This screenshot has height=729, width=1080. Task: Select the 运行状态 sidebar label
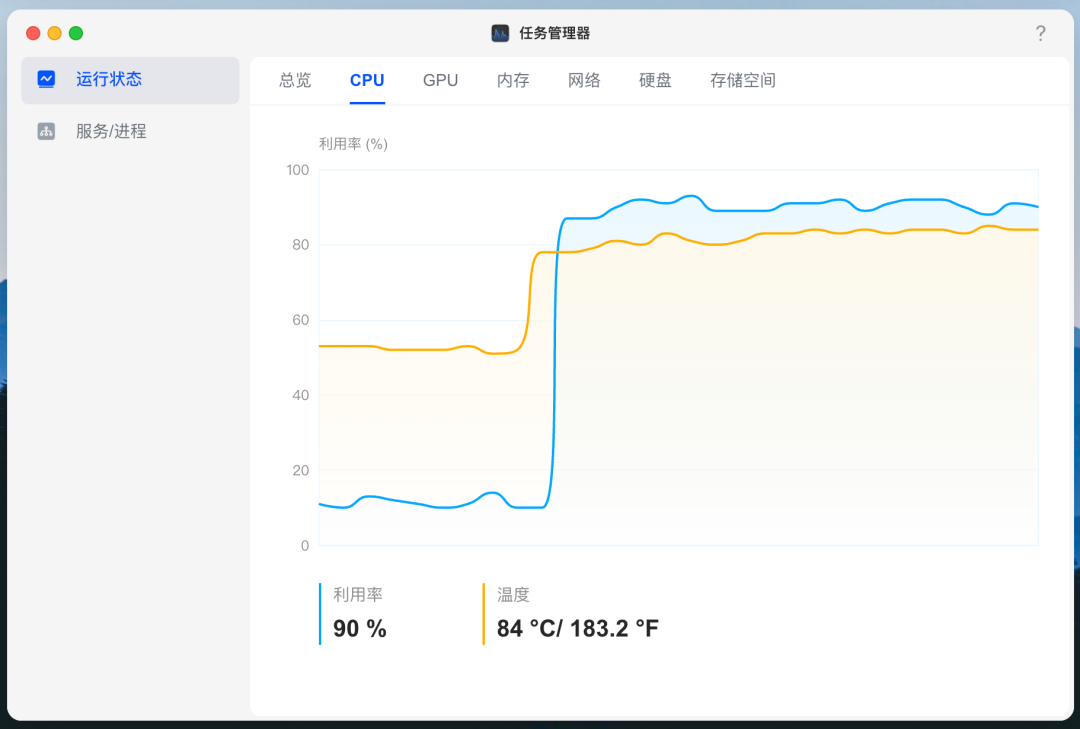tap(109, 79)
